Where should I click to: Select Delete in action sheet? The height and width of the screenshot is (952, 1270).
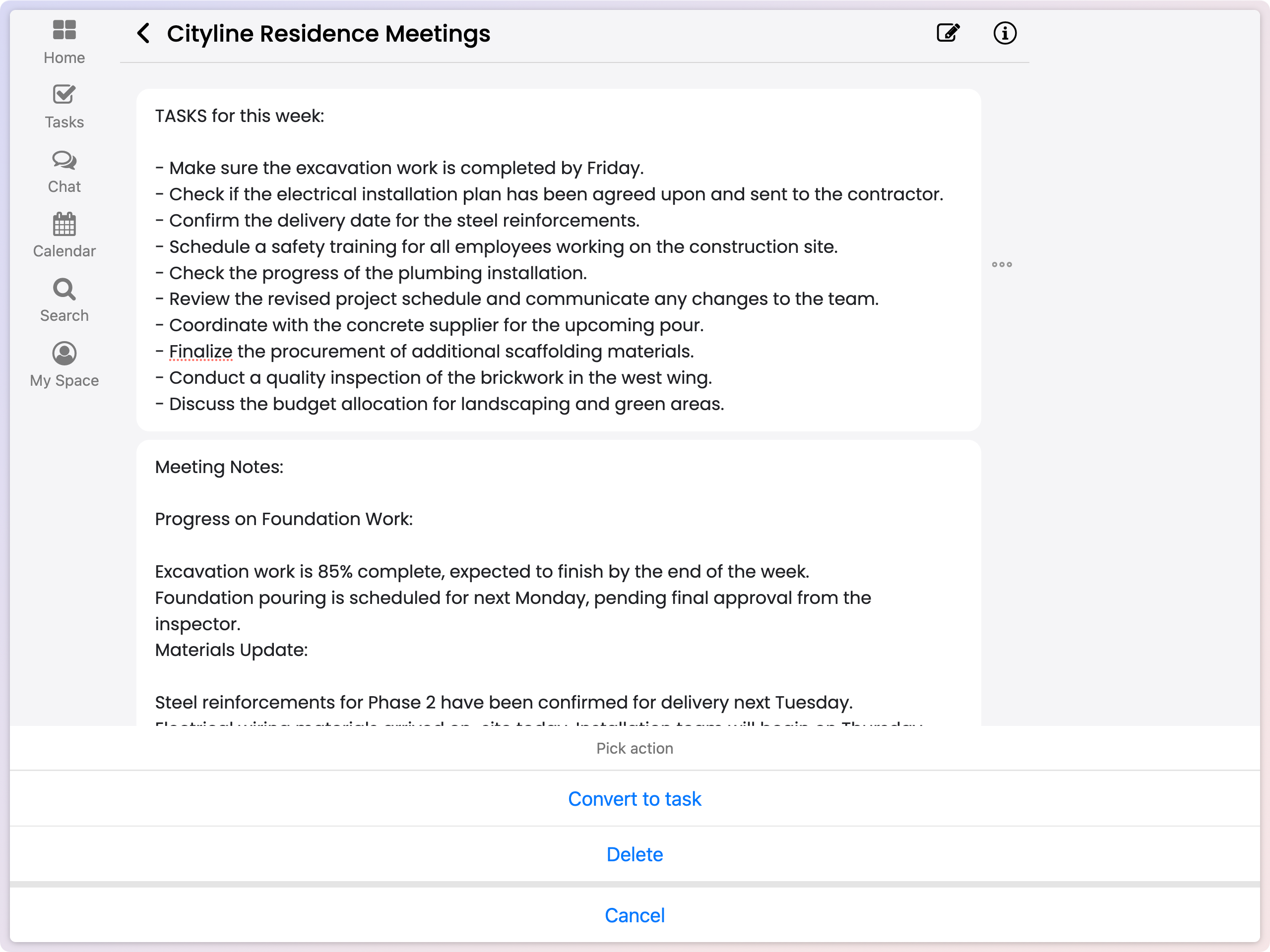coord(635,854)
